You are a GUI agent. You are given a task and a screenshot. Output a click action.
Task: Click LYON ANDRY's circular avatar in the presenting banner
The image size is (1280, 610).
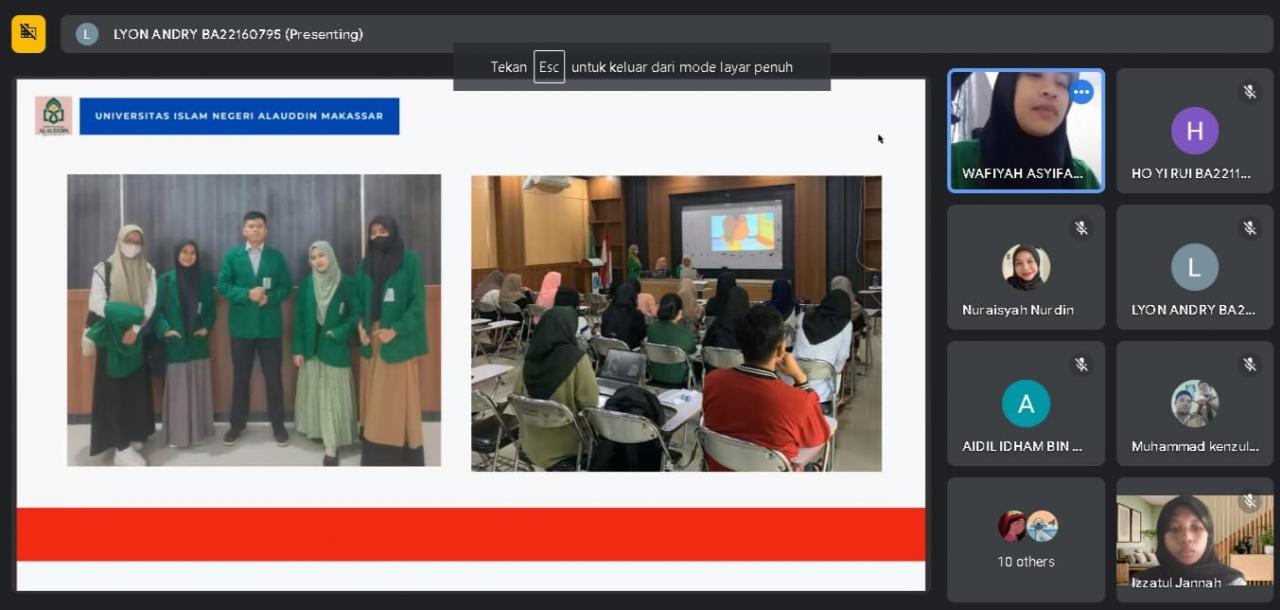point(86,34)
